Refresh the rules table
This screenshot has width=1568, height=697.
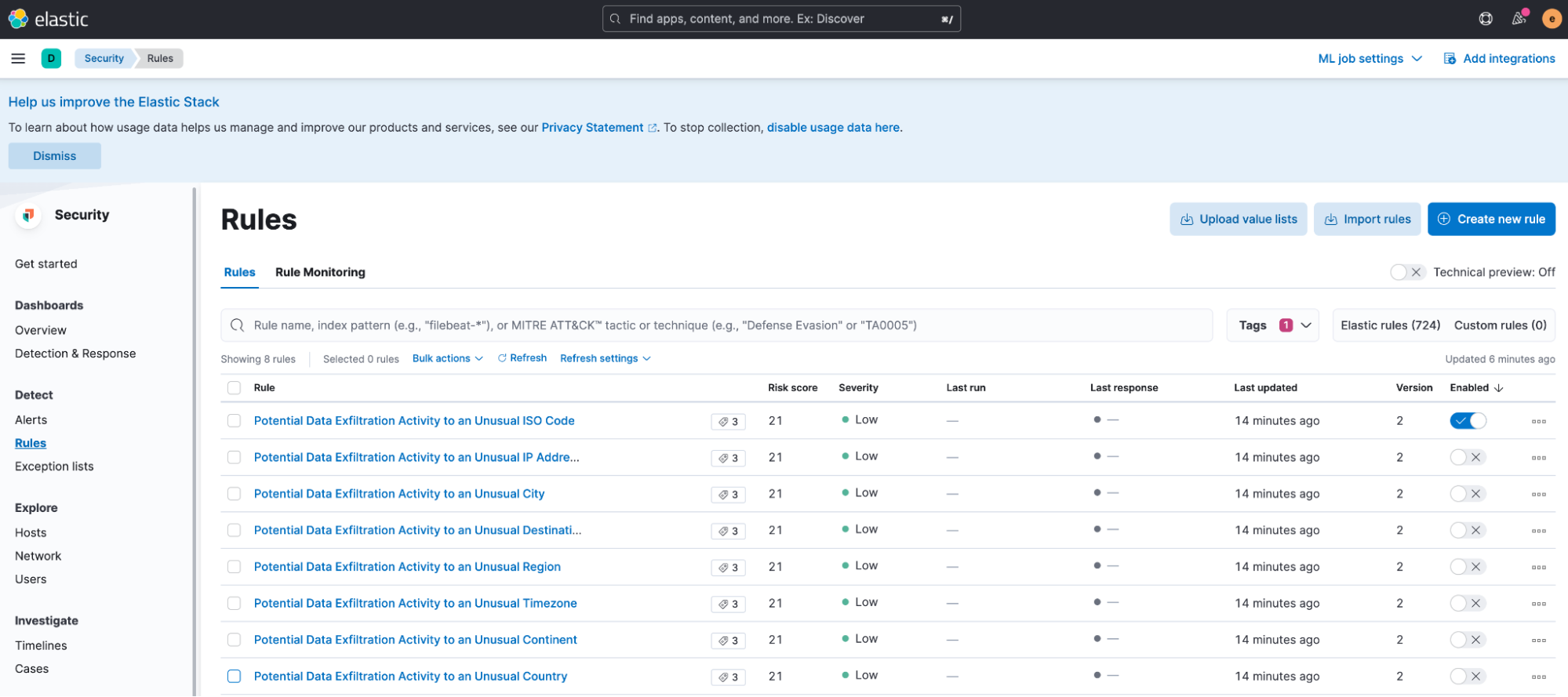(522, 358)
